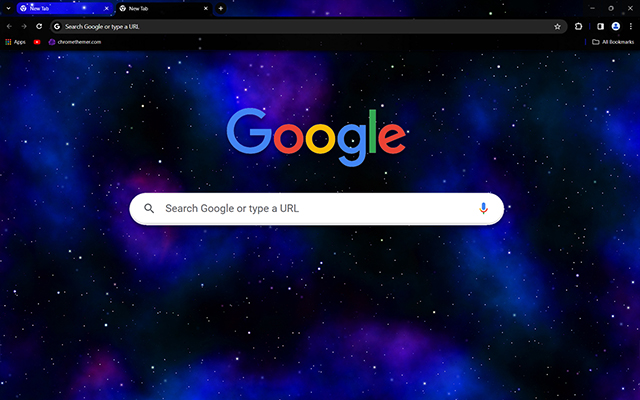Reload the current page

coord(39,27)
